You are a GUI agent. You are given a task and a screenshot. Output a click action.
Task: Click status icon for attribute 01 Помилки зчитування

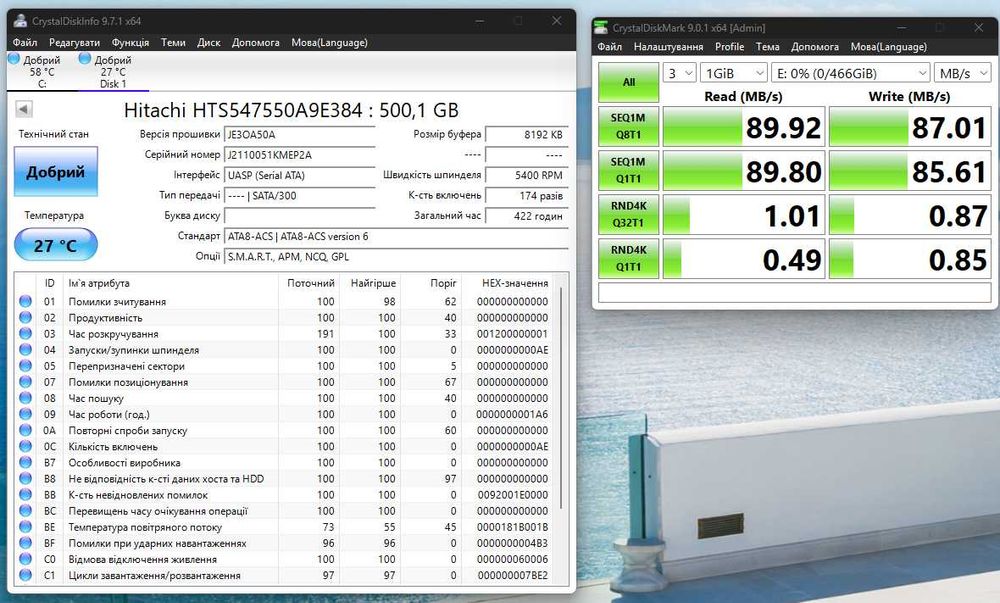[26, 301]
